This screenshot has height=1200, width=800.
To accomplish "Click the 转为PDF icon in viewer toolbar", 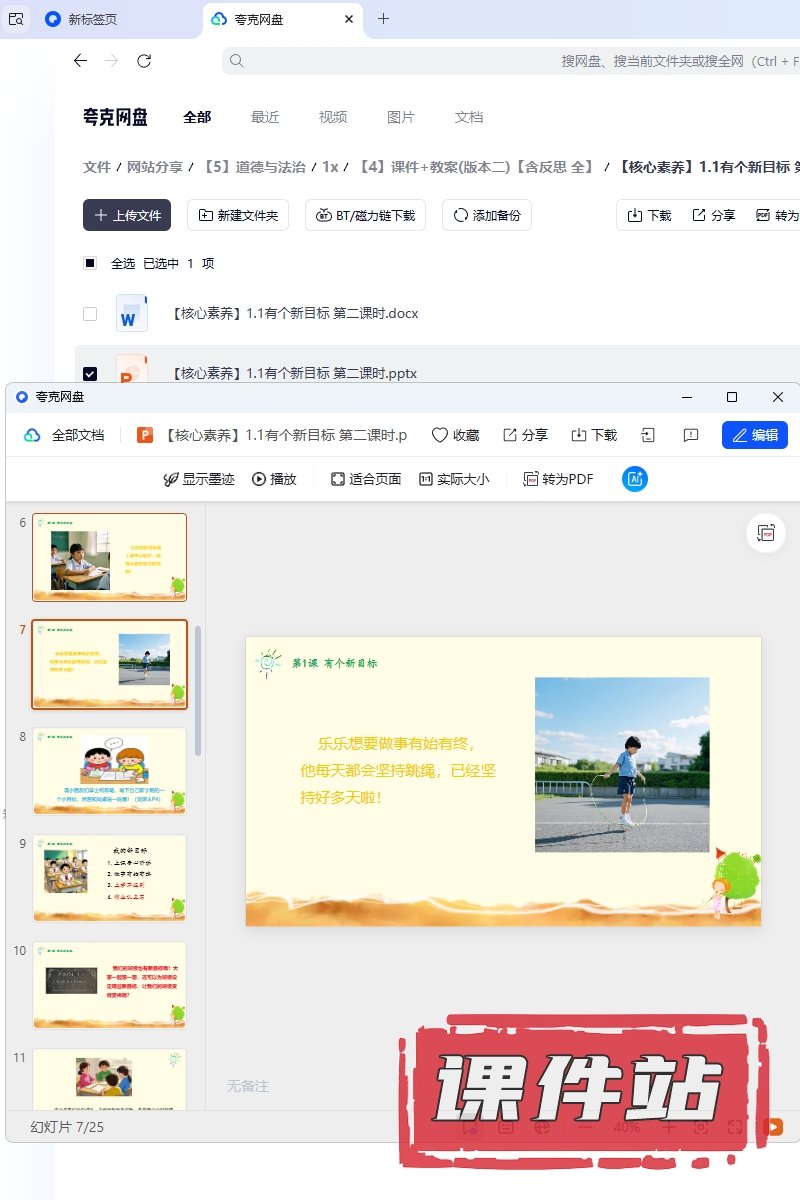I will pos(532,479).
